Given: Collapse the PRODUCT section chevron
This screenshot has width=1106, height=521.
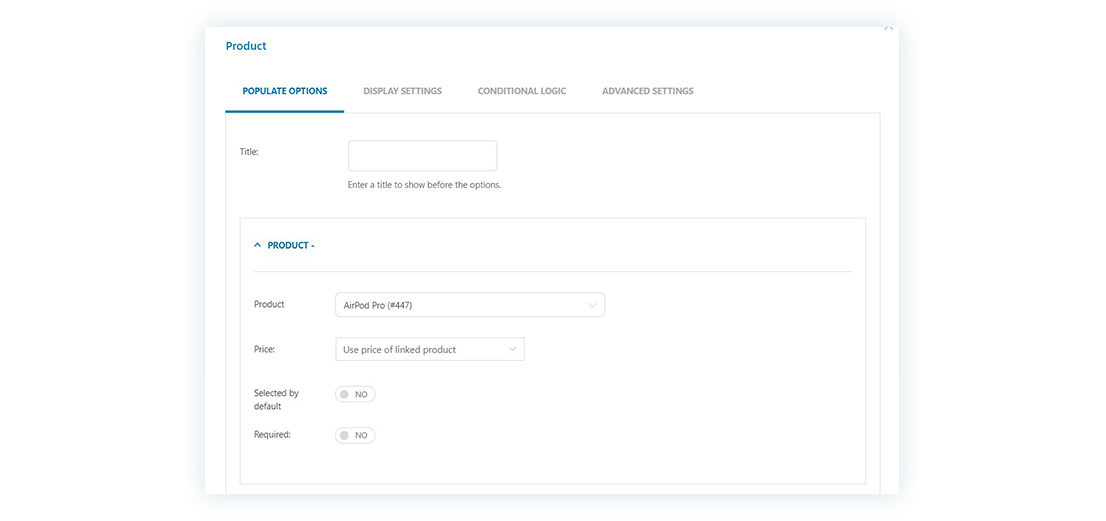Looking at the screenshot, I should point(257,245).
